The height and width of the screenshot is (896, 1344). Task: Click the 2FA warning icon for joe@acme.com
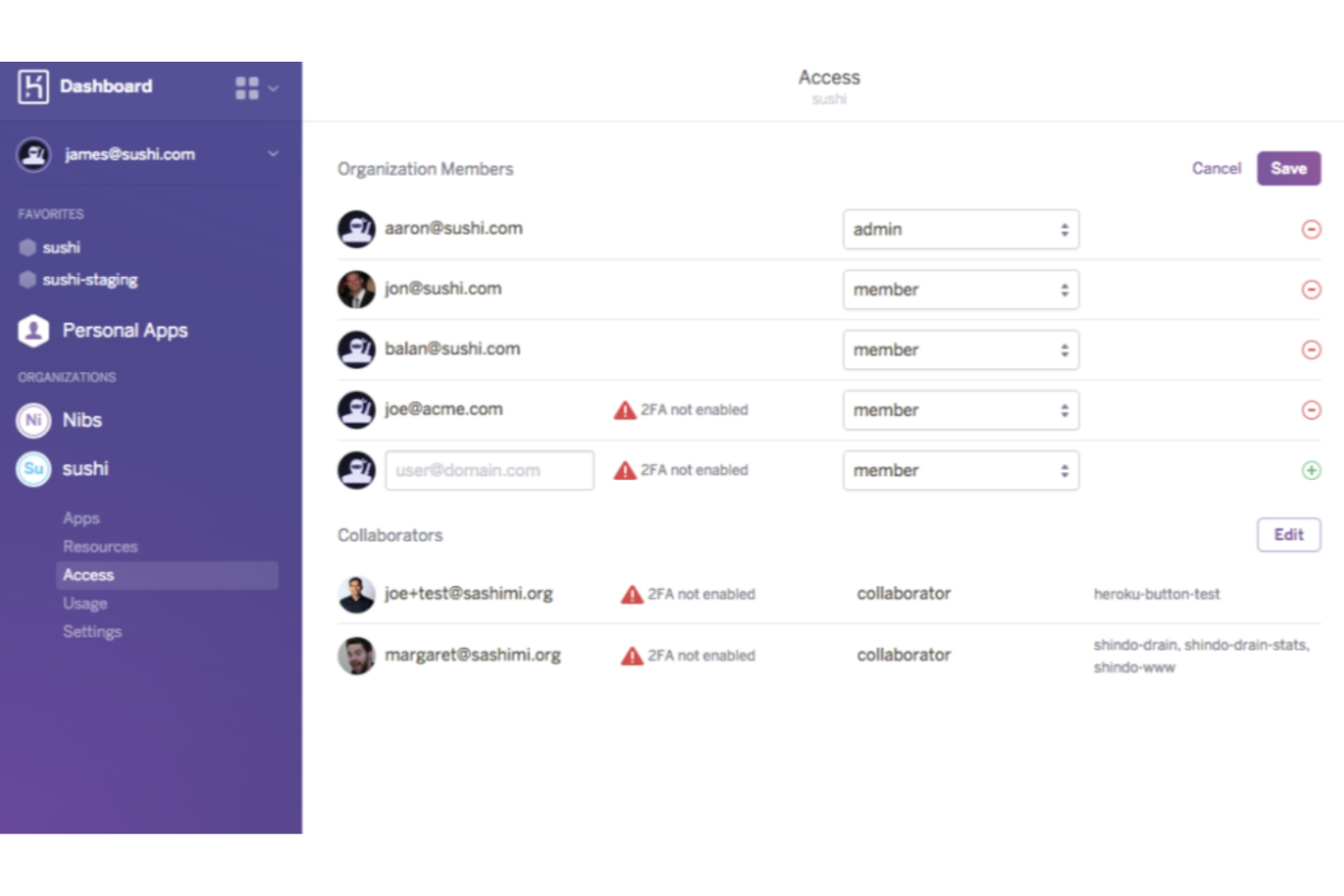[x=624, y=409]
